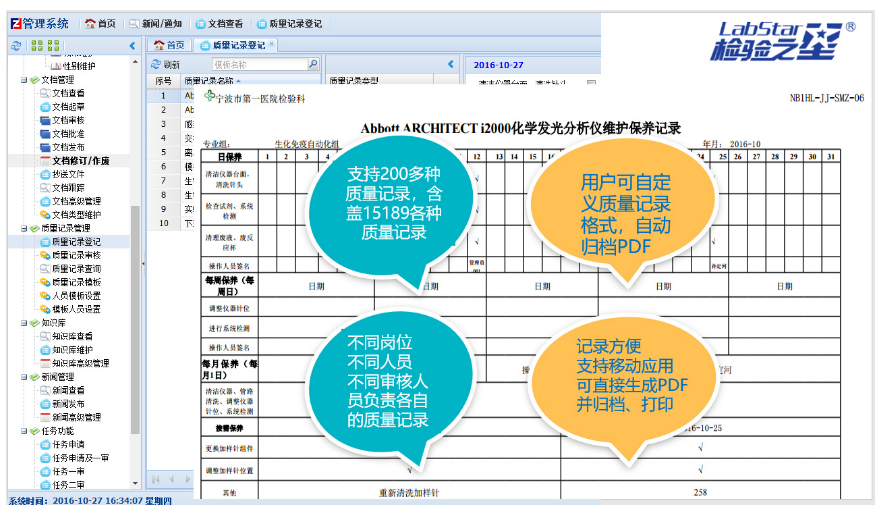The width and height of the screenshot is (879, 510).
Task: Click the 文档批准 folder icon in the tree
Action: [x=45, y=133]
